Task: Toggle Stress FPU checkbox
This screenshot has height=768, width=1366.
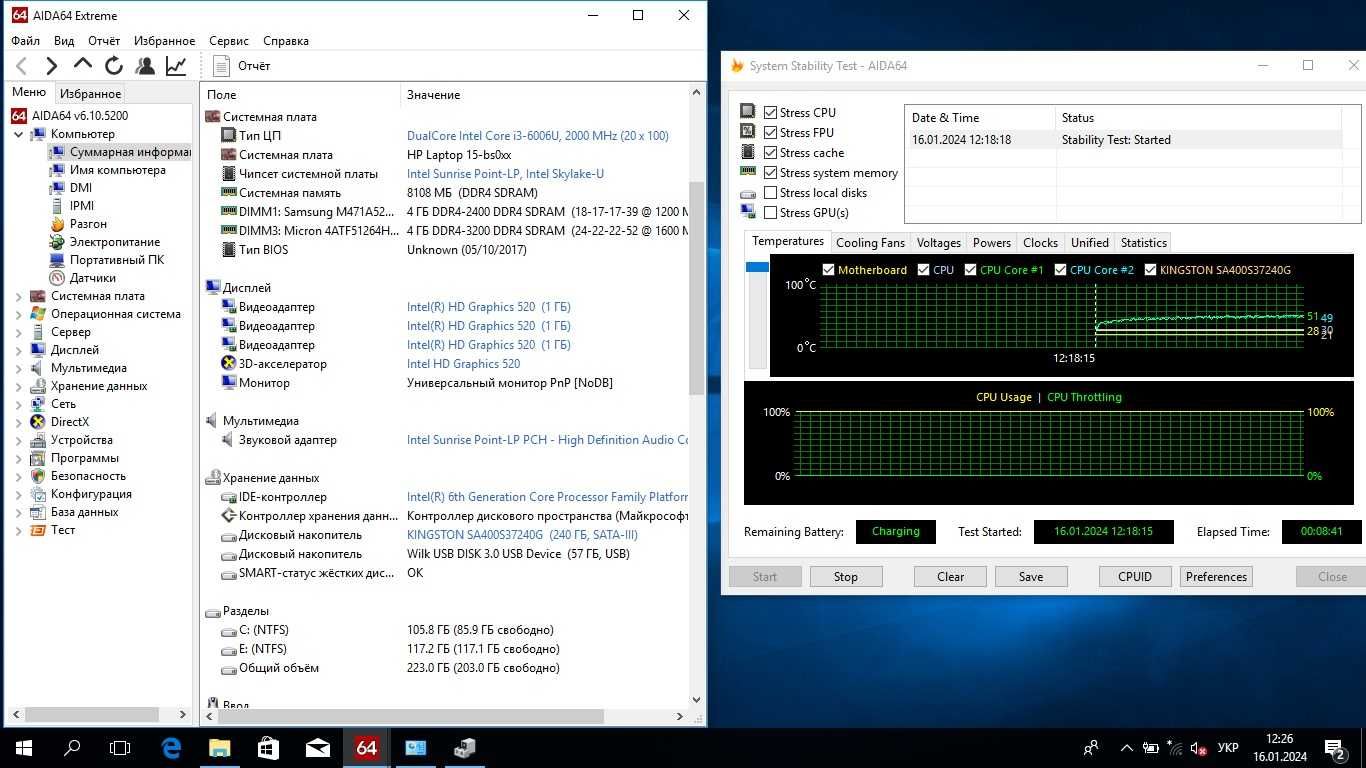Action: (x=770, y=133)
